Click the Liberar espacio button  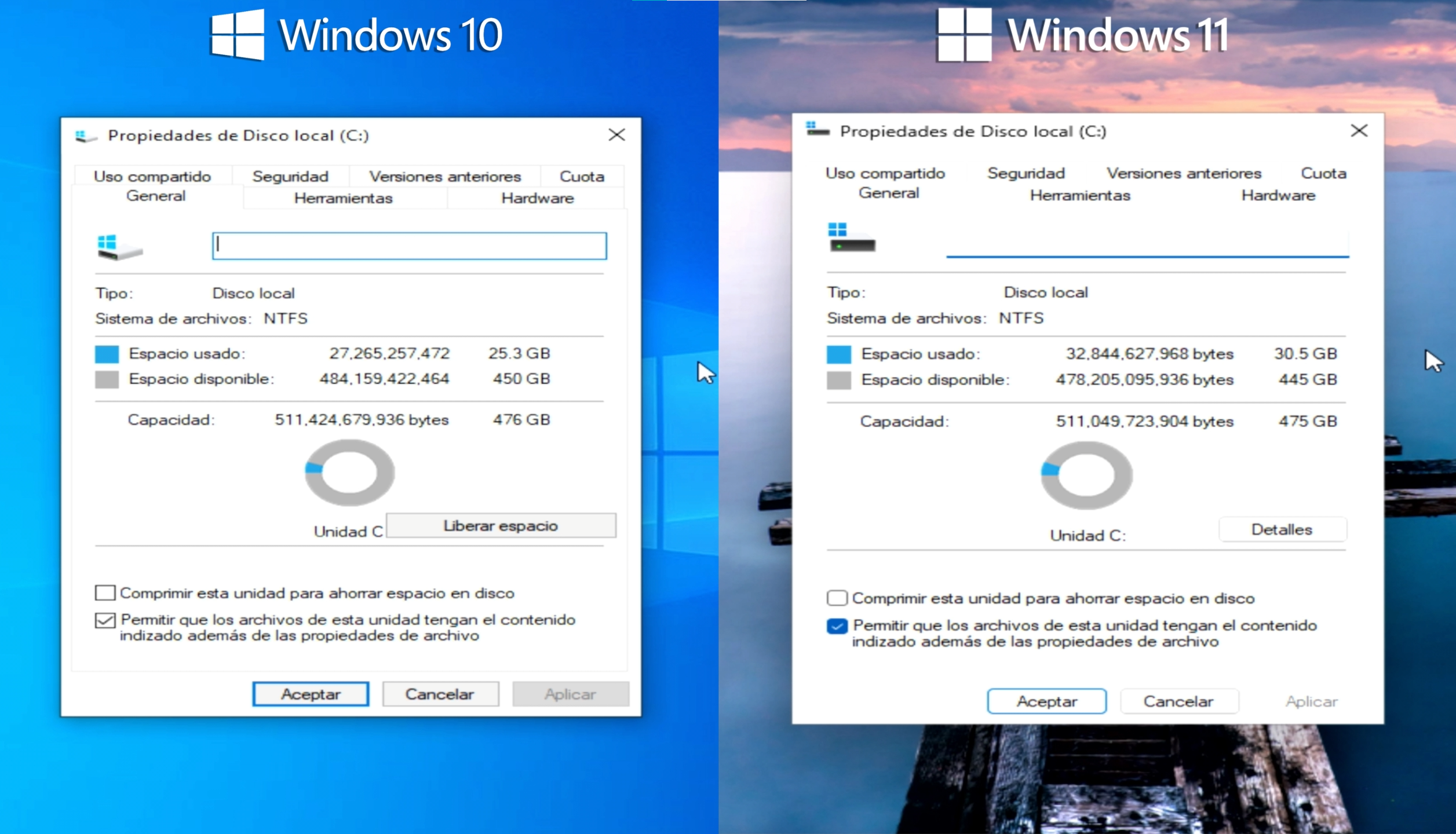[x=501, y=525]
